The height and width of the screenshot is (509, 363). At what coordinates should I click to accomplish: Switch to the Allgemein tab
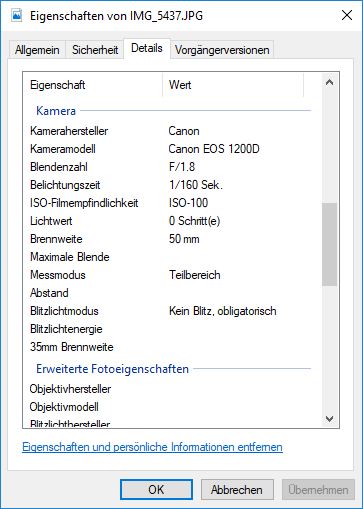click(x=37, y=50)
